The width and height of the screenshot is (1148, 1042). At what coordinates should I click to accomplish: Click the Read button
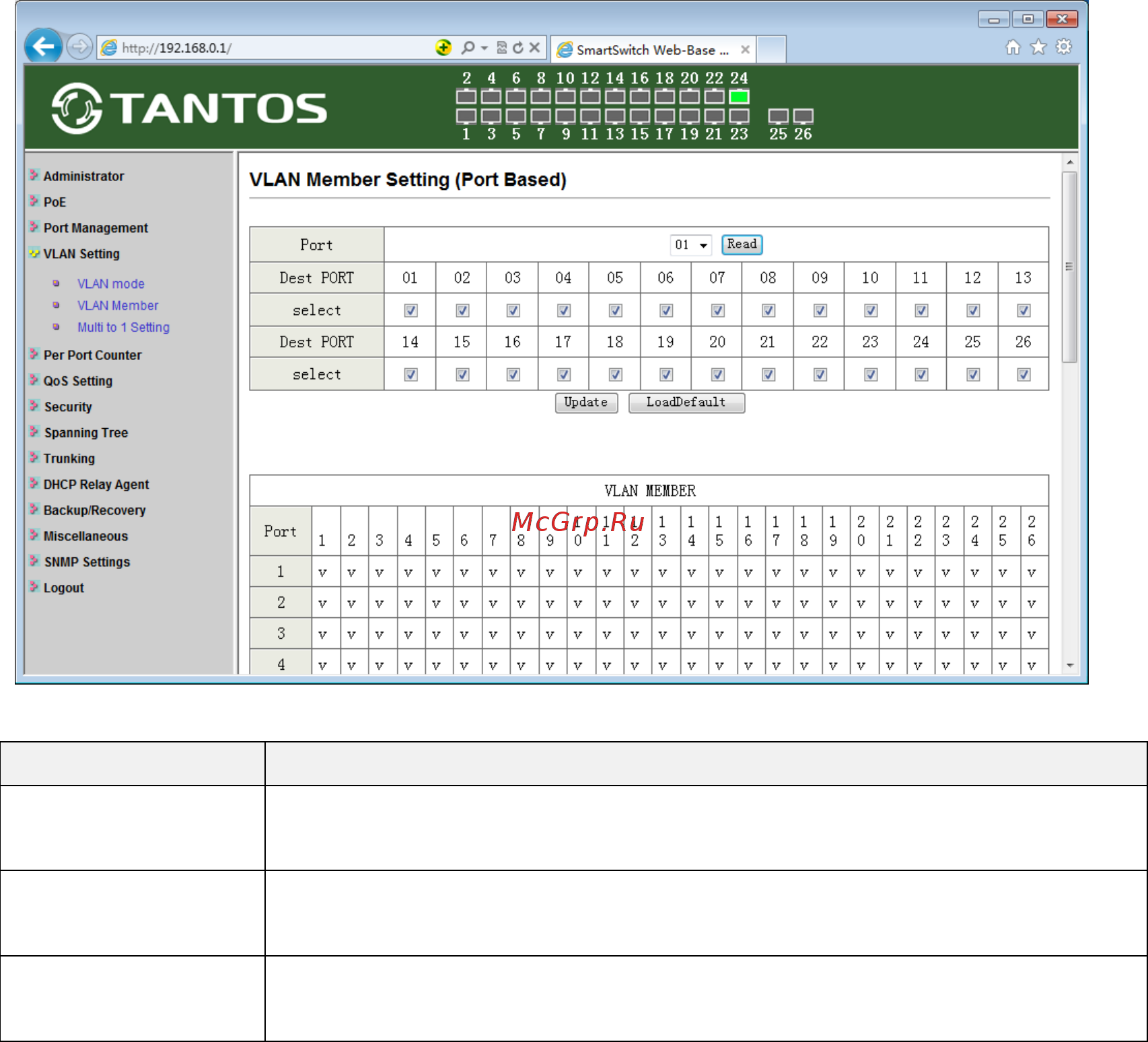(x=742, y=244)
